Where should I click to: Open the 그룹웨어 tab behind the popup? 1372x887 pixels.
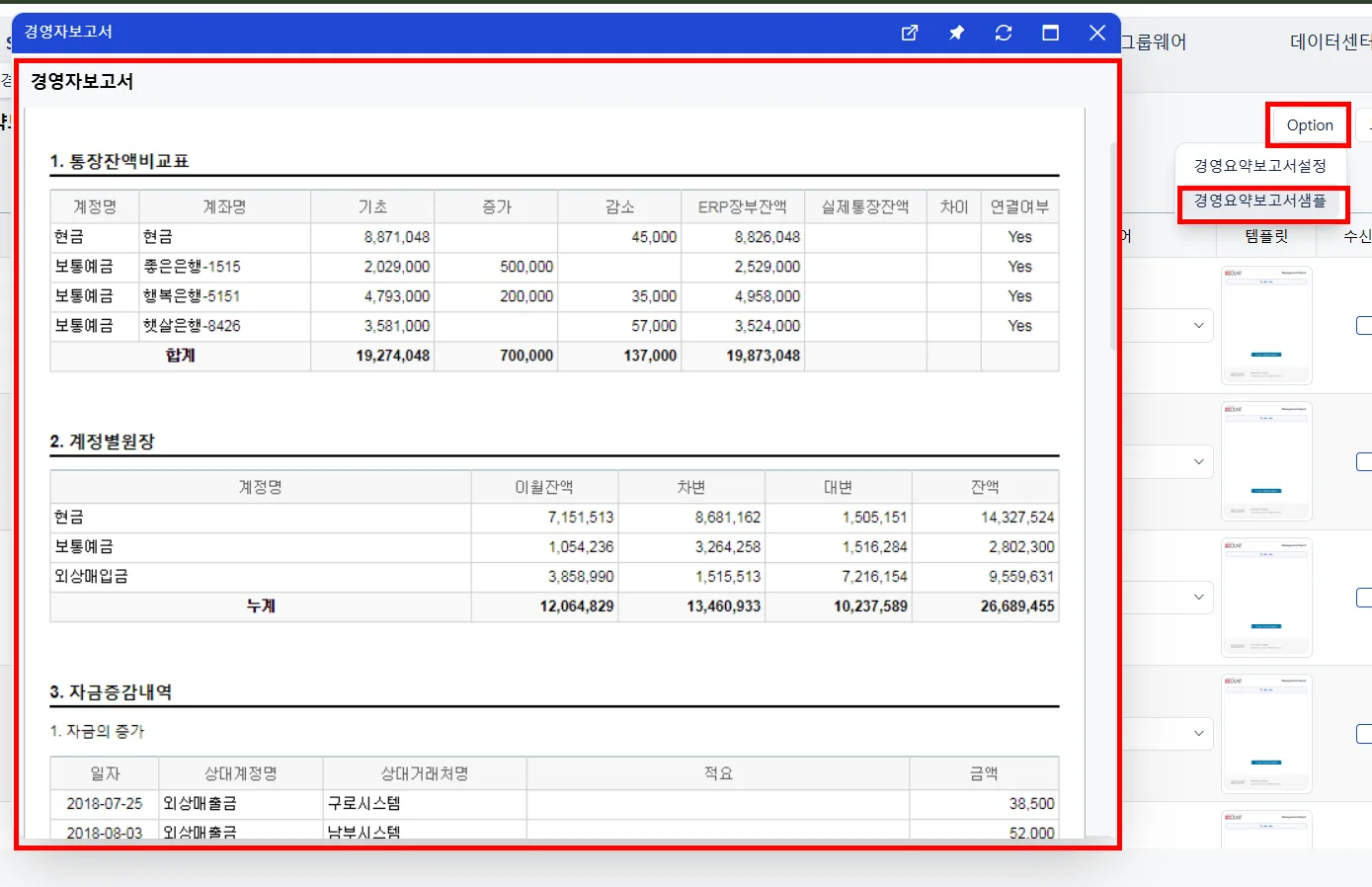pos(1154,41)
